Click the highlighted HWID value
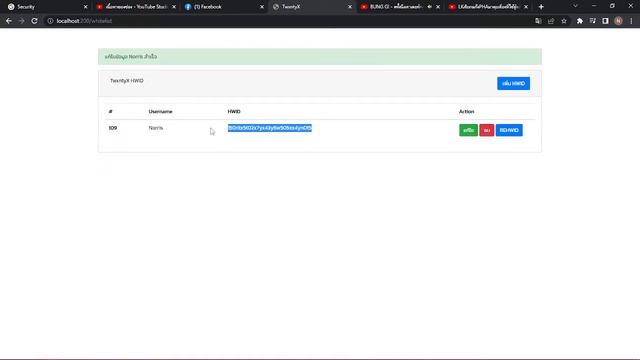 pos(270,128)
